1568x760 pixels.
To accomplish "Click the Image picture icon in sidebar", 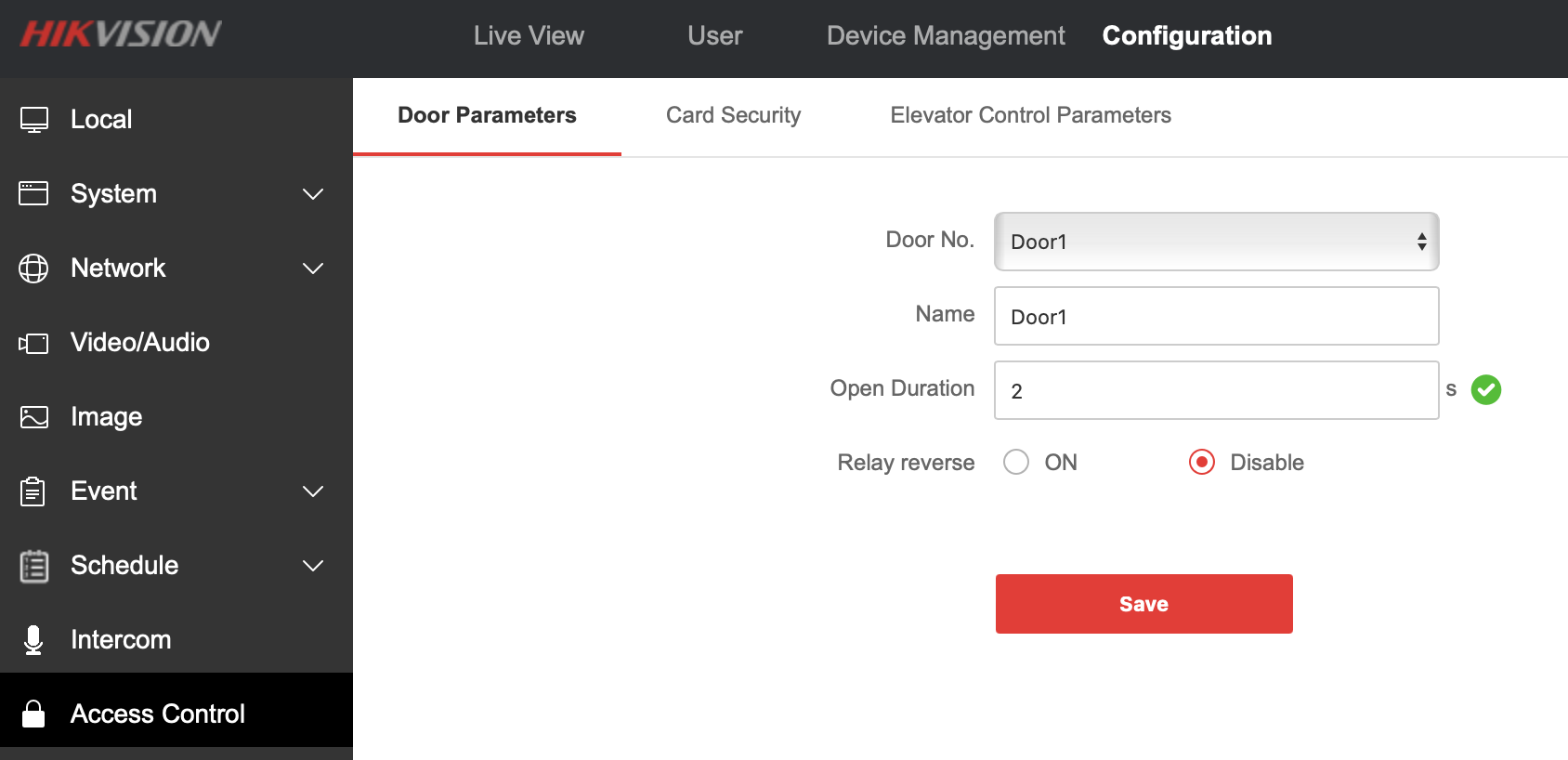I will 33,417.
